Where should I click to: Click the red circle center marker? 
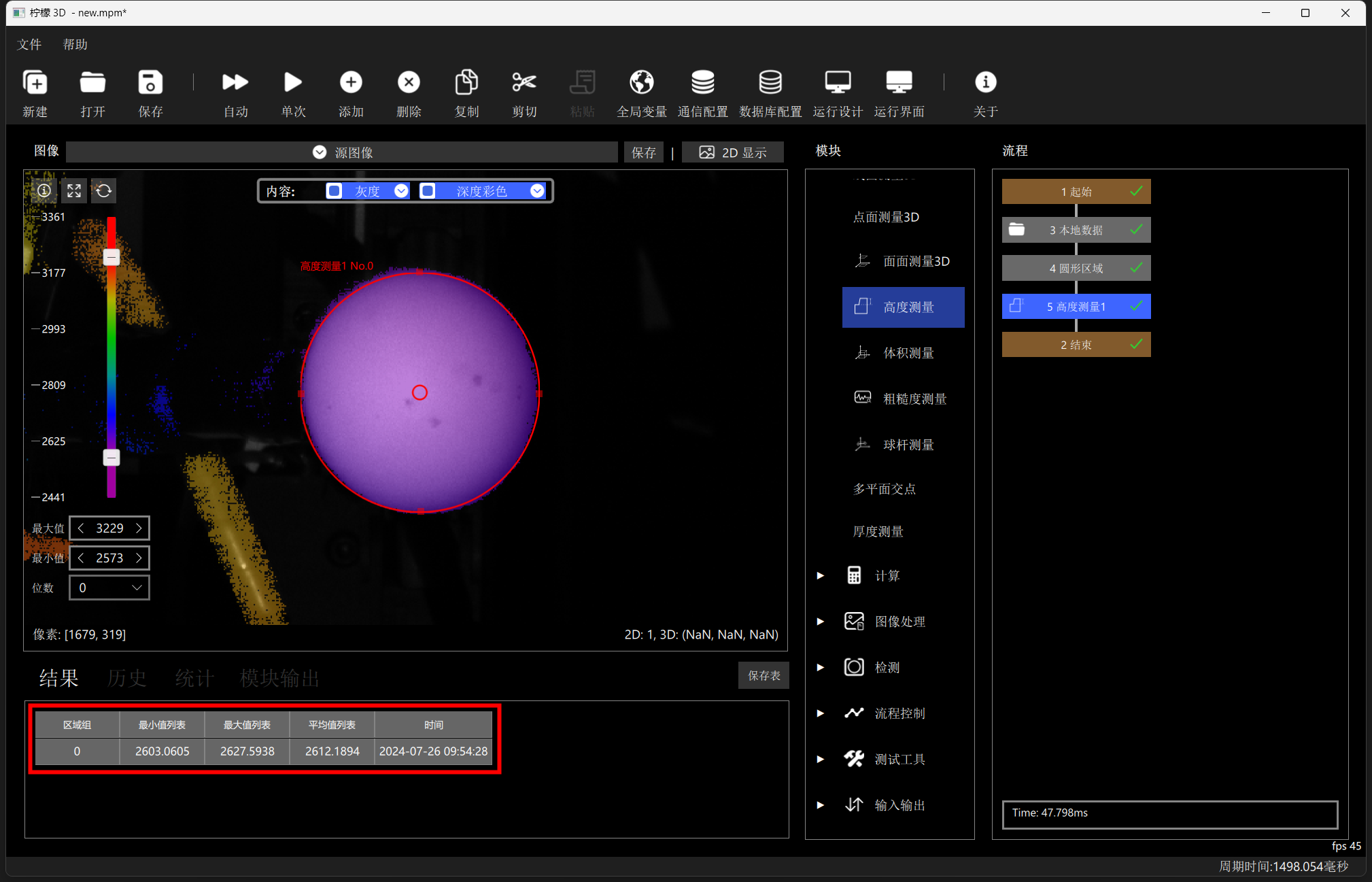419,392
